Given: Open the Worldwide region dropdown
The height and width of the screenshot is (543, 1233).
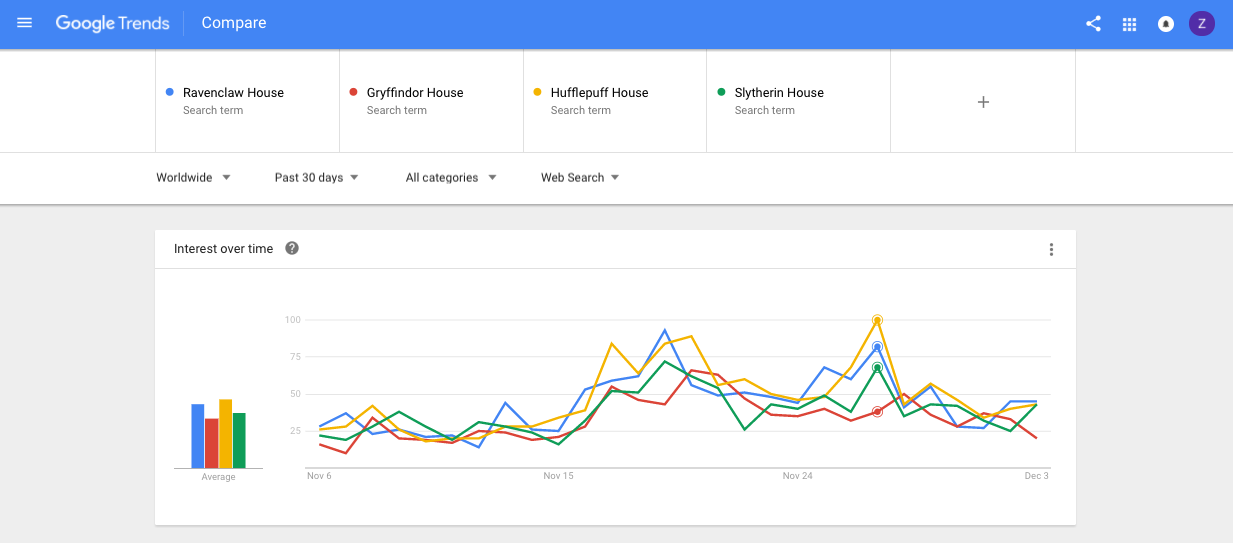Looking at the screenshot, I should pos(194,178).
